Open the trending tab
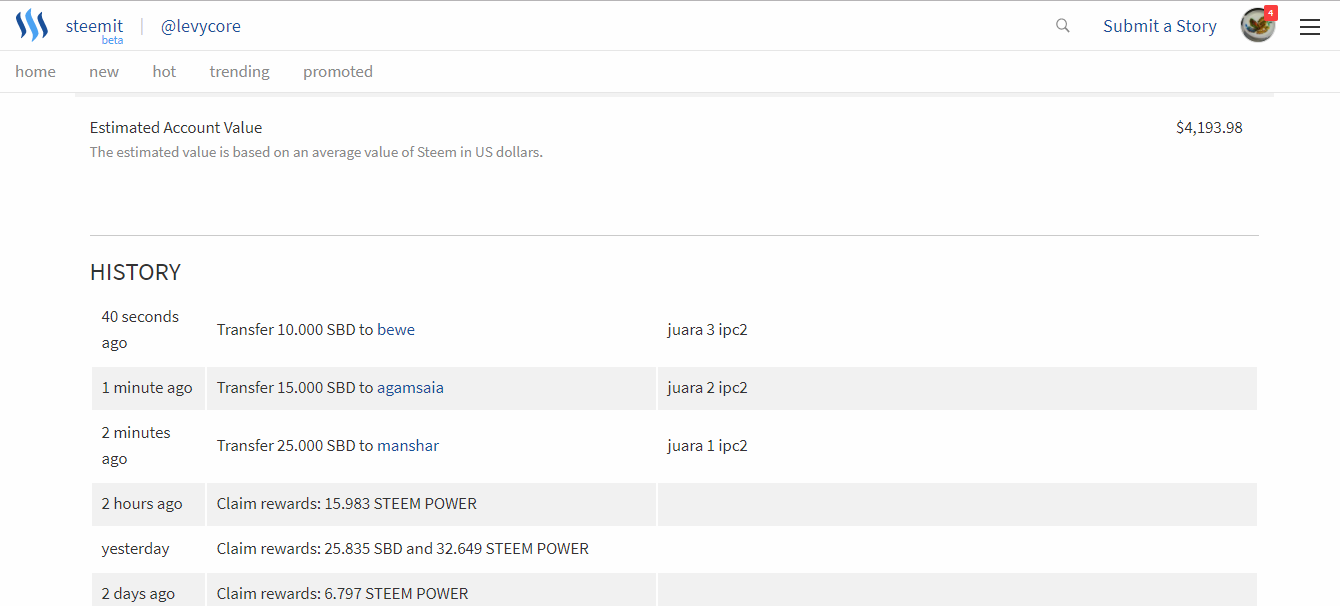Viewport: 1340px width, 606px height. tap(239, 71)
